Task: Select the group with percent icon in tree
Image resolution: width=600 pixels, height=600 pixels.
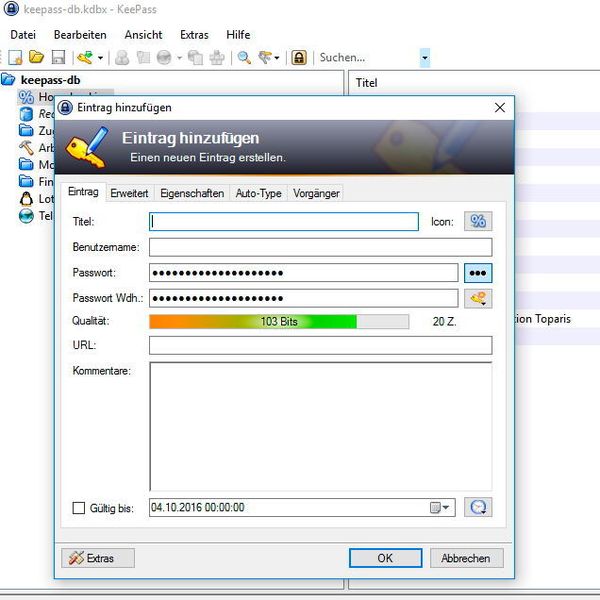Action: [x=36, y=97]
